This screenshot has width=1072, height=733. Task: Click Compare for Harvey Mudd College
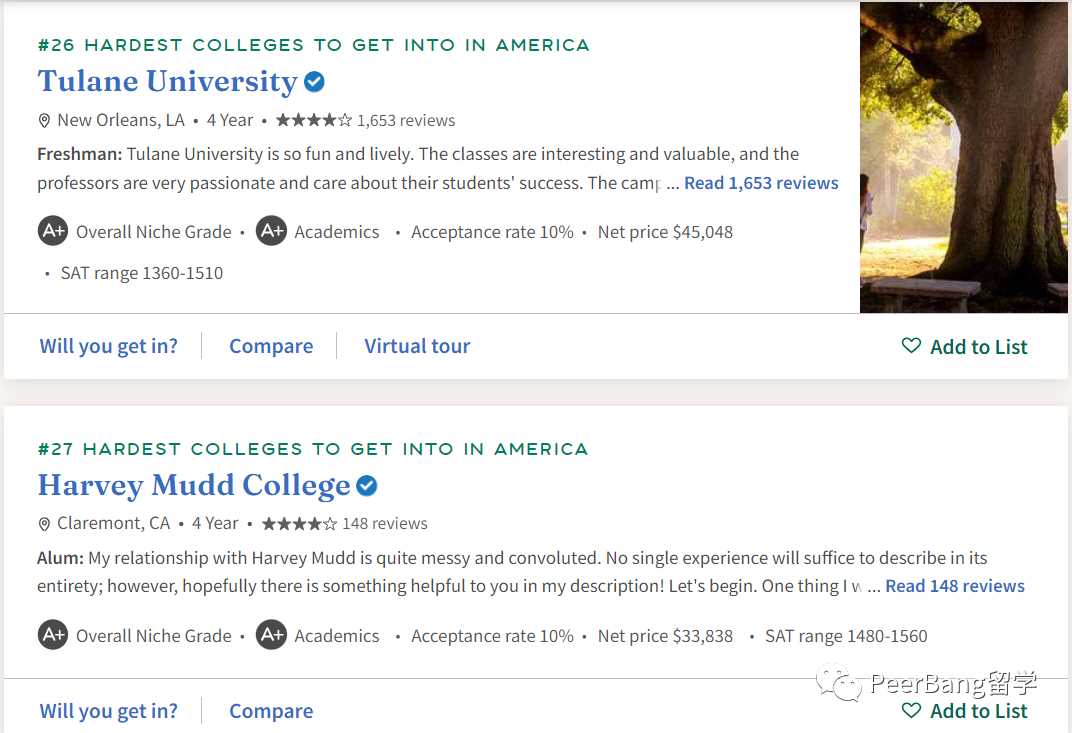(x=271, y=711)
